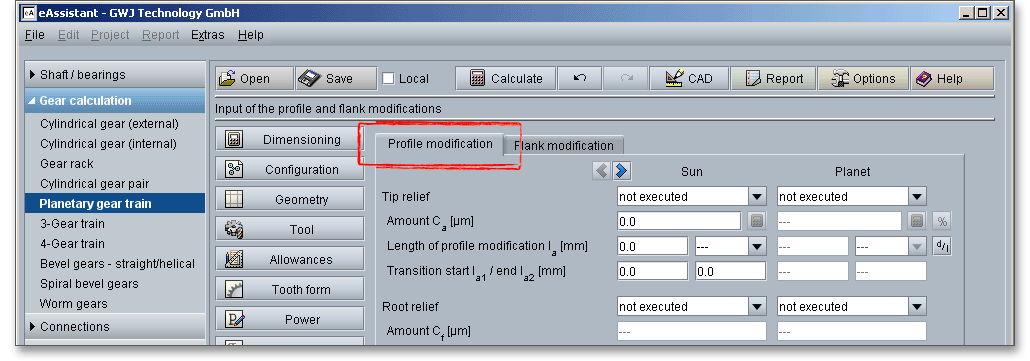1030x361 pixels.
Task: Open the CAD export button
Action: (689, 79)
